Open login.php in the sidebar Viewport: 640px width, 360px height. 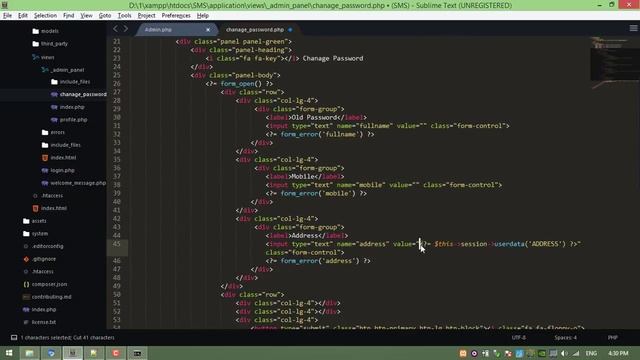pos(62,170)
